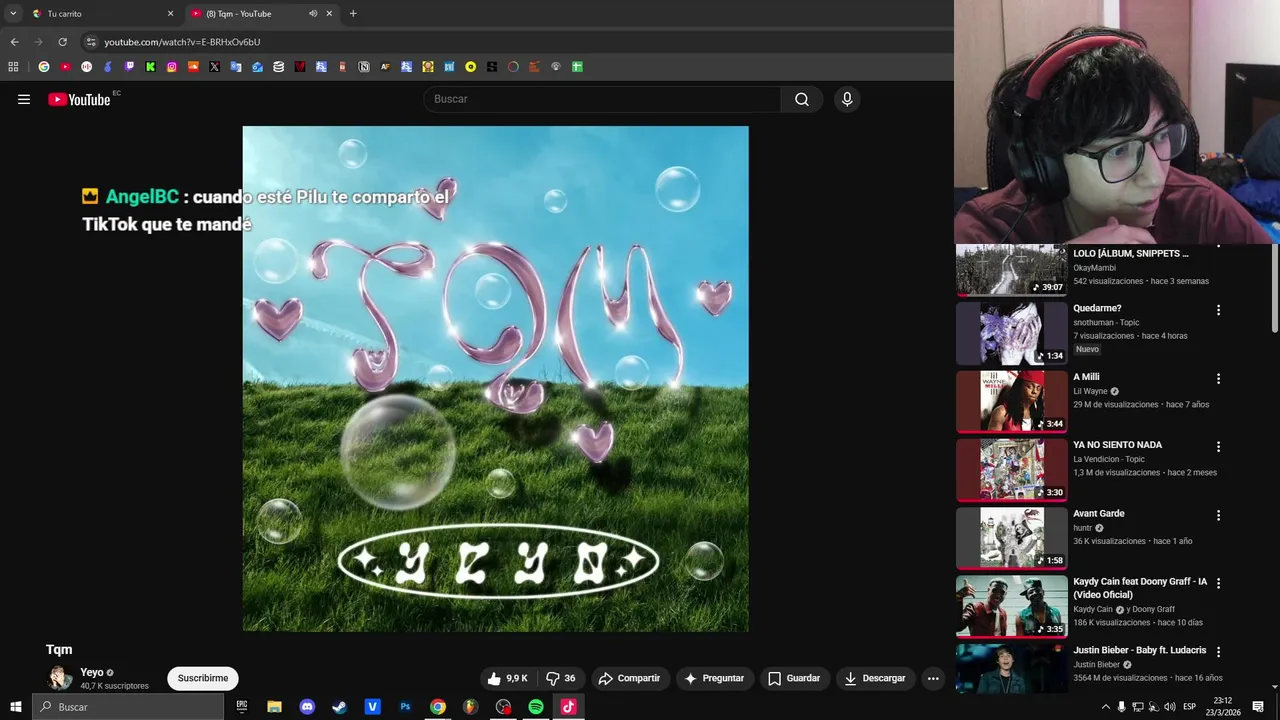Start voice search with the microphone
The image size is (1280, 720).
847,99
